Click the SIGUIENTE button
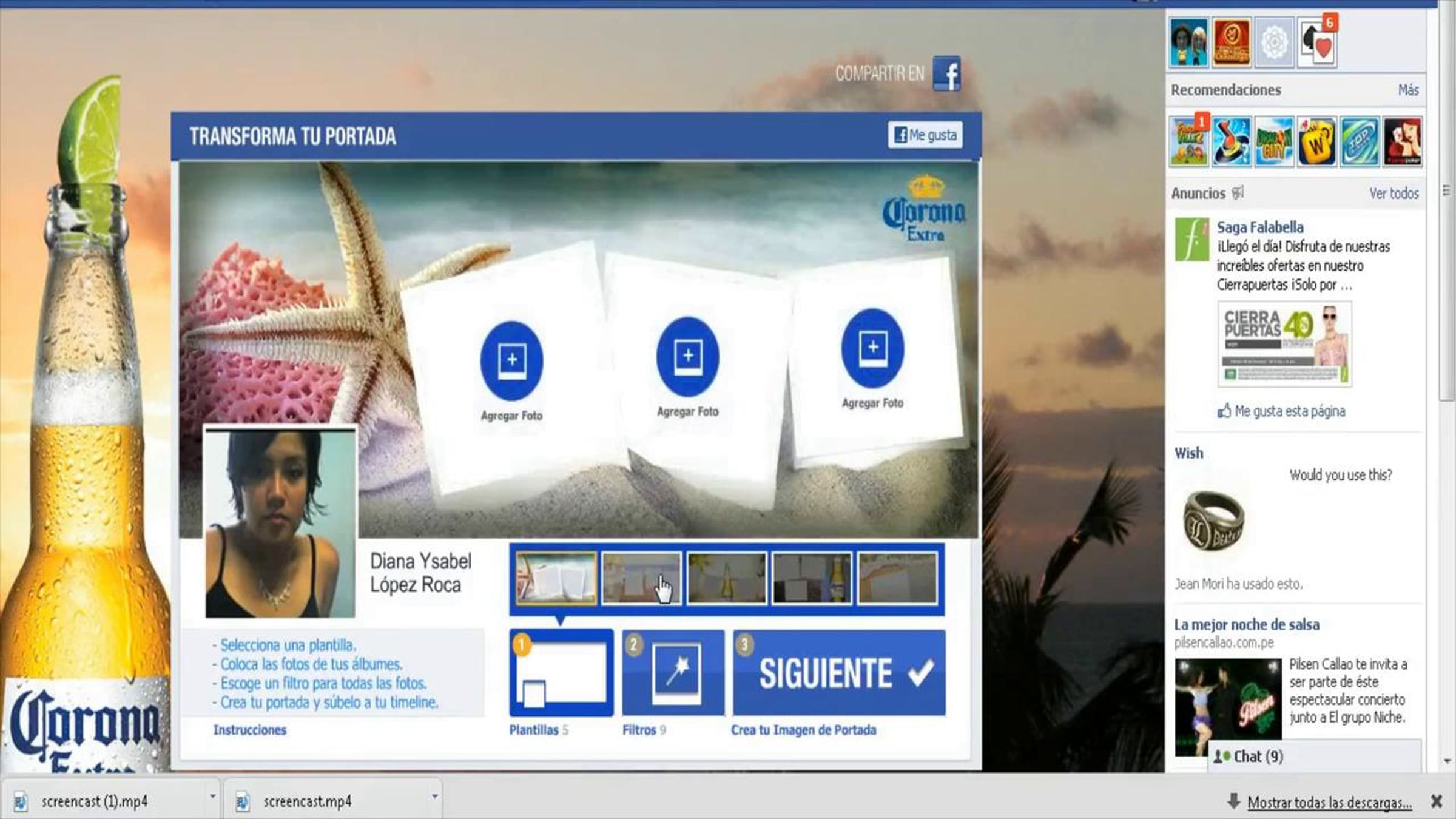 839,672
